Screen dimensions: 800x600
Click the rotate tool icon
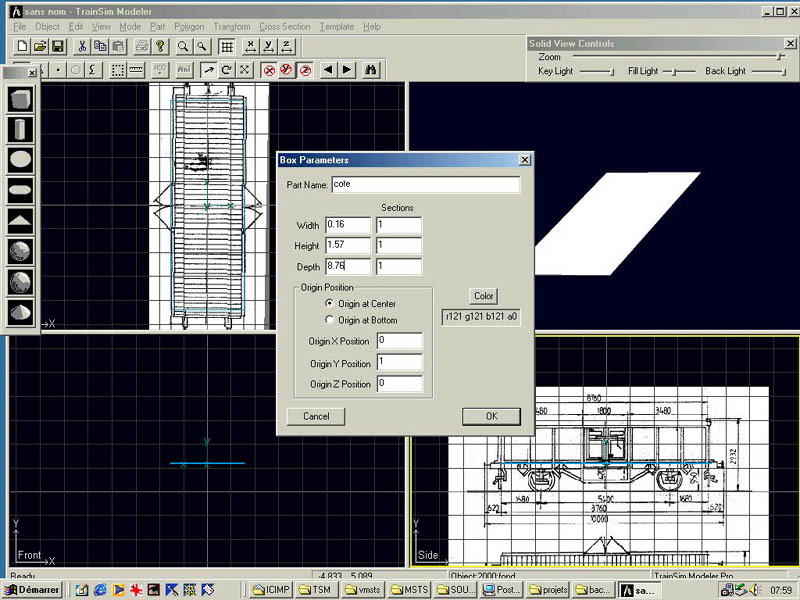226,70
